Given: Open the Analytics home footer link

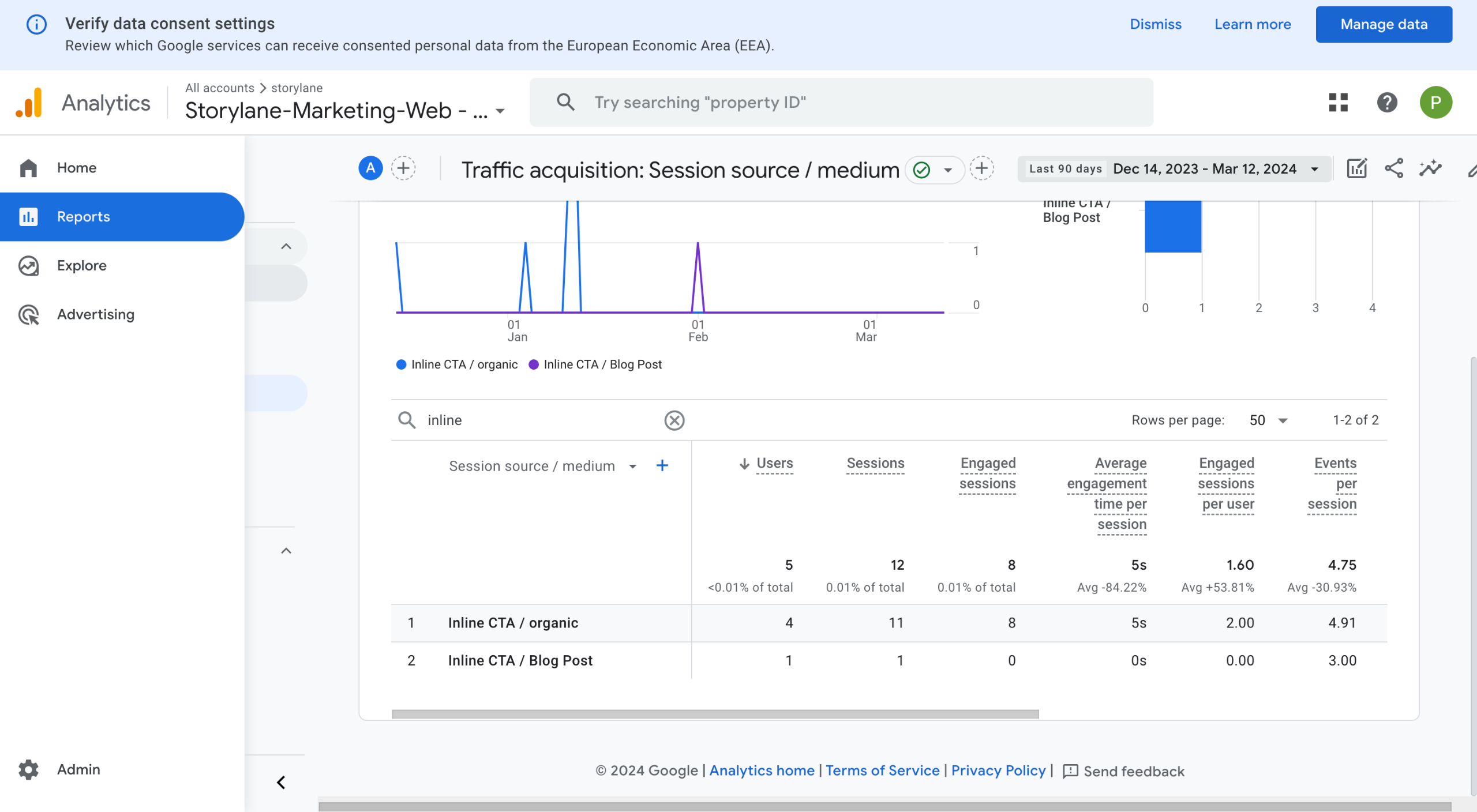Looking at the screenshot, I should 762,770.
